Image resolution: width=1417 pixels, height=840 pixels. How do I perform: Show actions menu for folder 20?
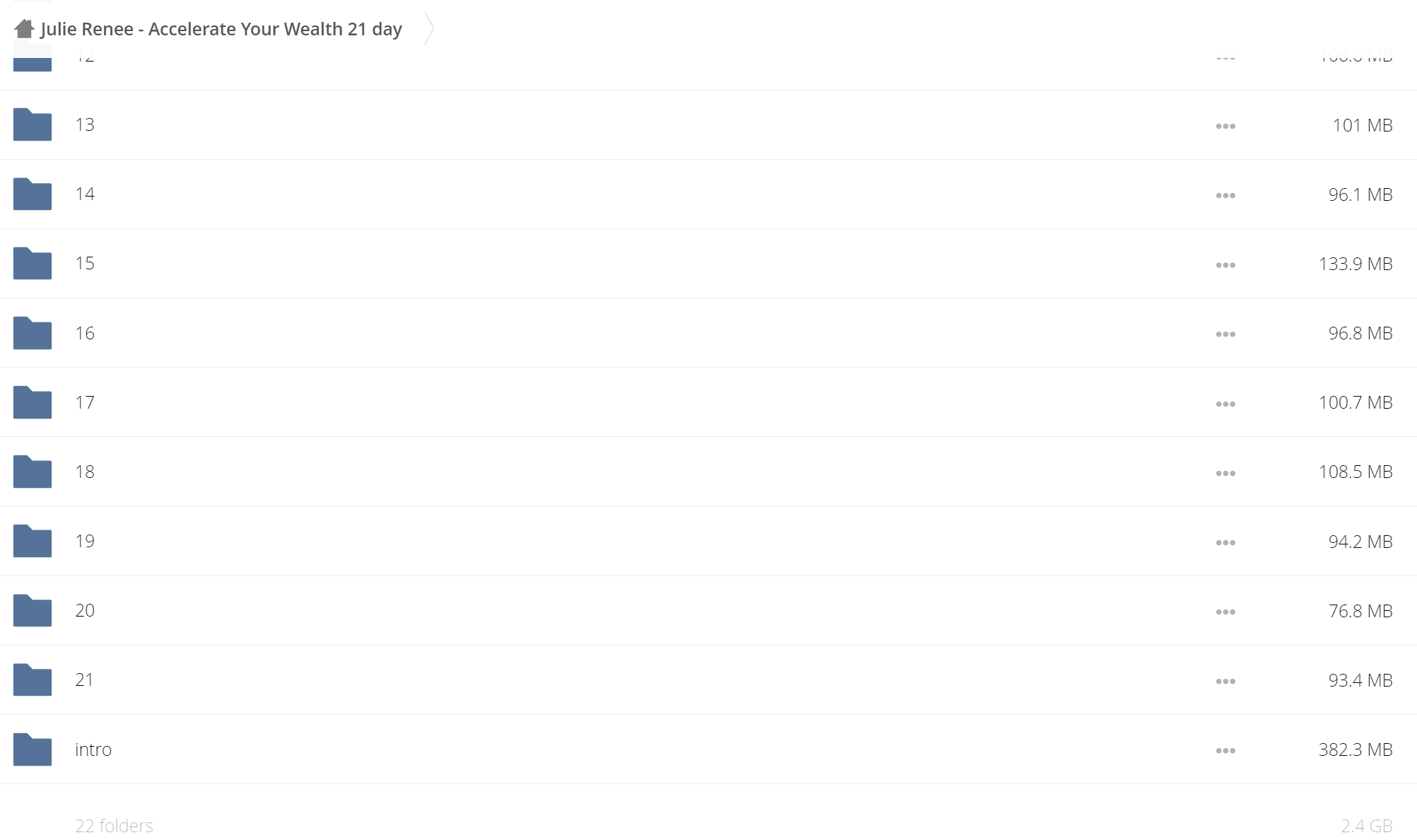(x=1225, y=612)
